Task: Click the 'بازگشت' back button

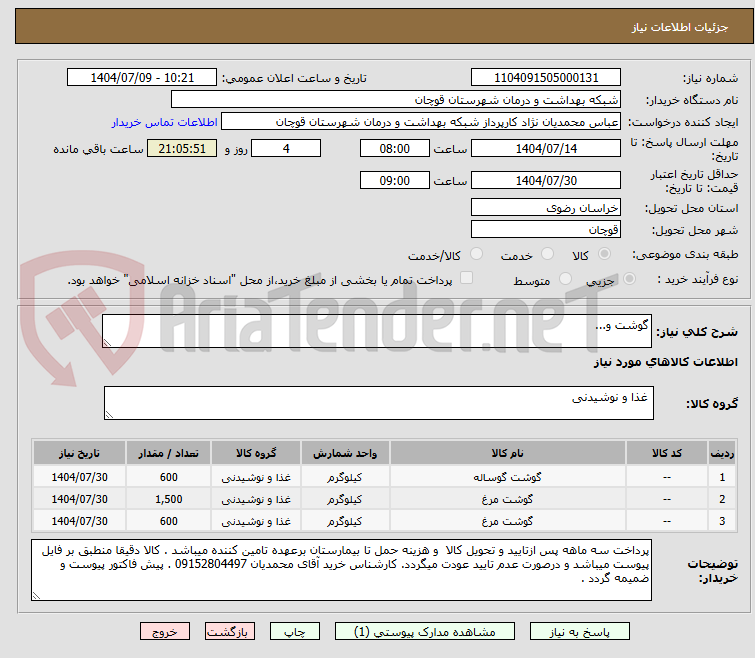Action: point(230,632)
